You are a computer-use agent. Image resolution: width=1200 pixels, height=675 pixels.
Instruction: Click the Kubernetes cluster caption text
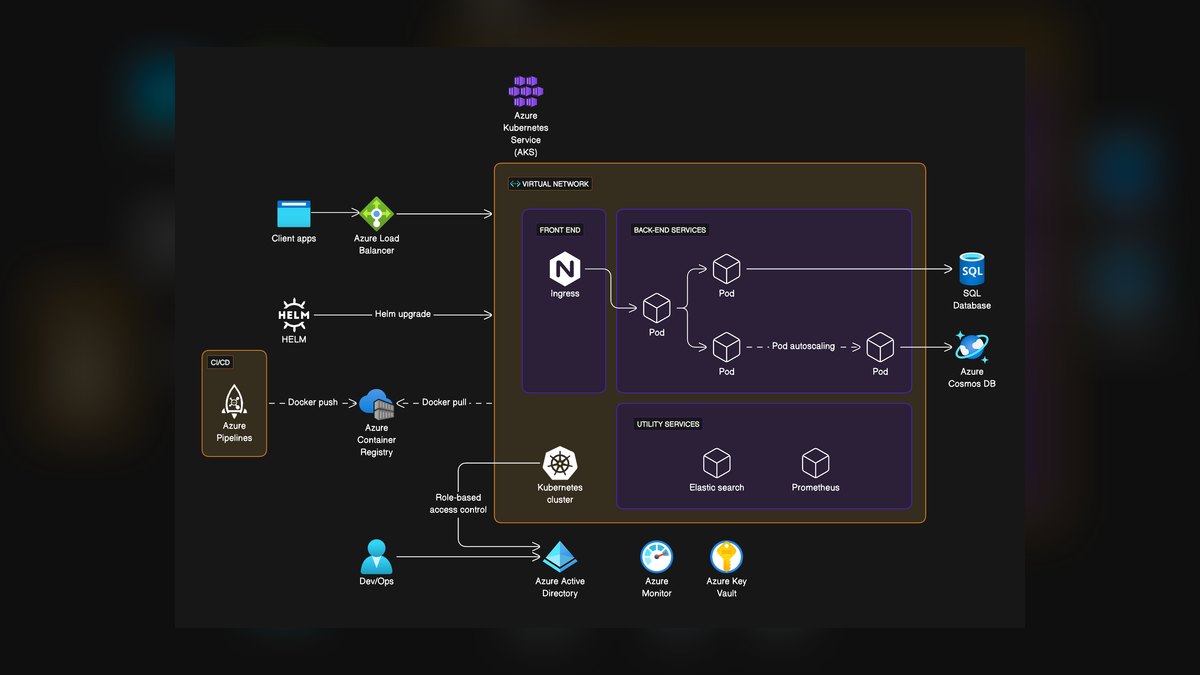click(560, 494)
